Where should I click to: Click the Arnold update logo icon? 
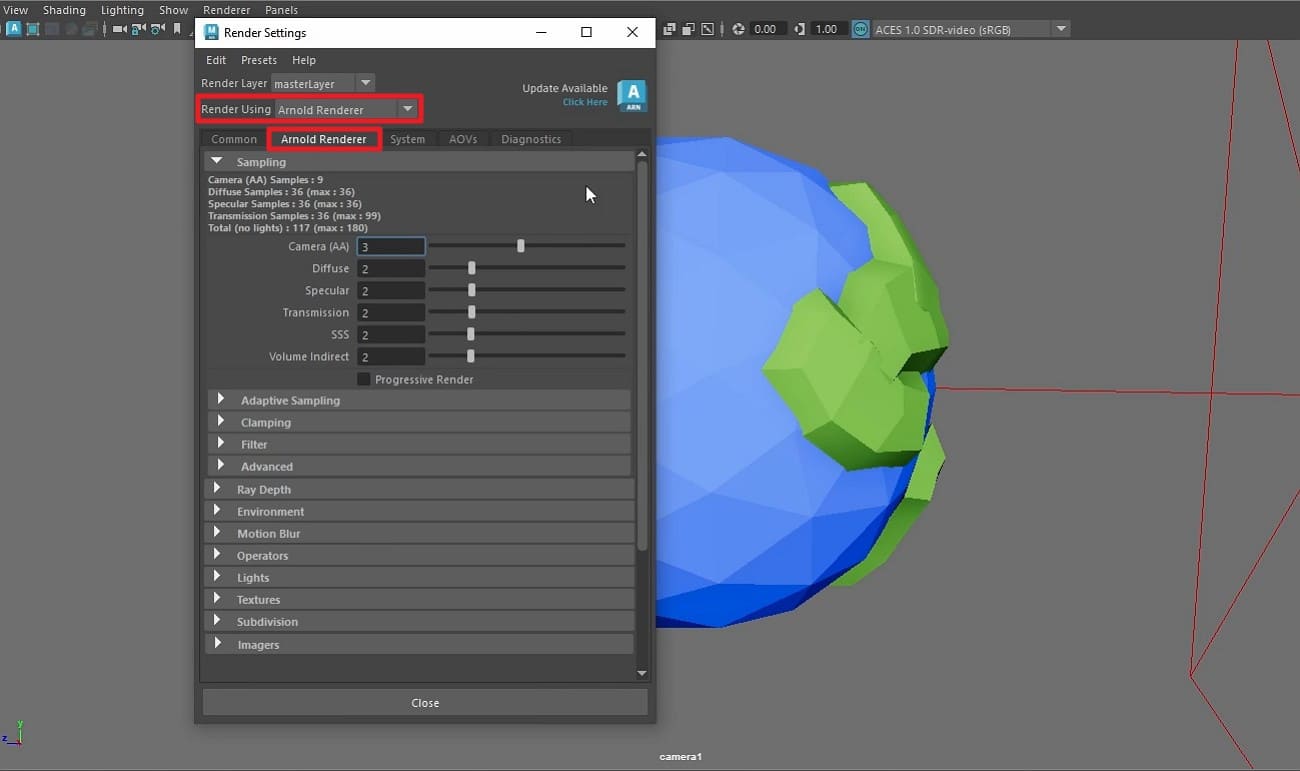[x=632, y=95]
